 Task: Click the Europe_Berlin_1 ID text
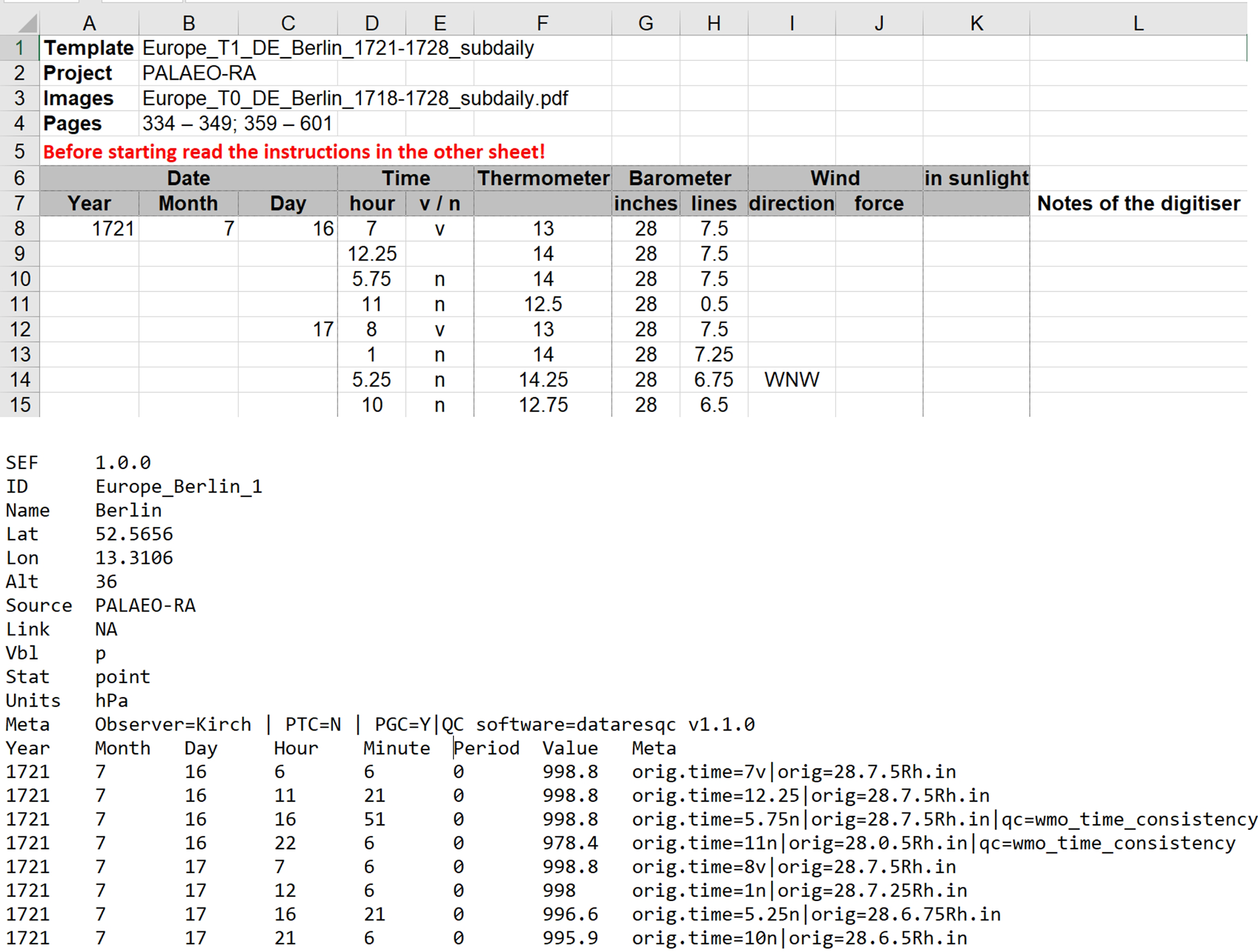178,487
